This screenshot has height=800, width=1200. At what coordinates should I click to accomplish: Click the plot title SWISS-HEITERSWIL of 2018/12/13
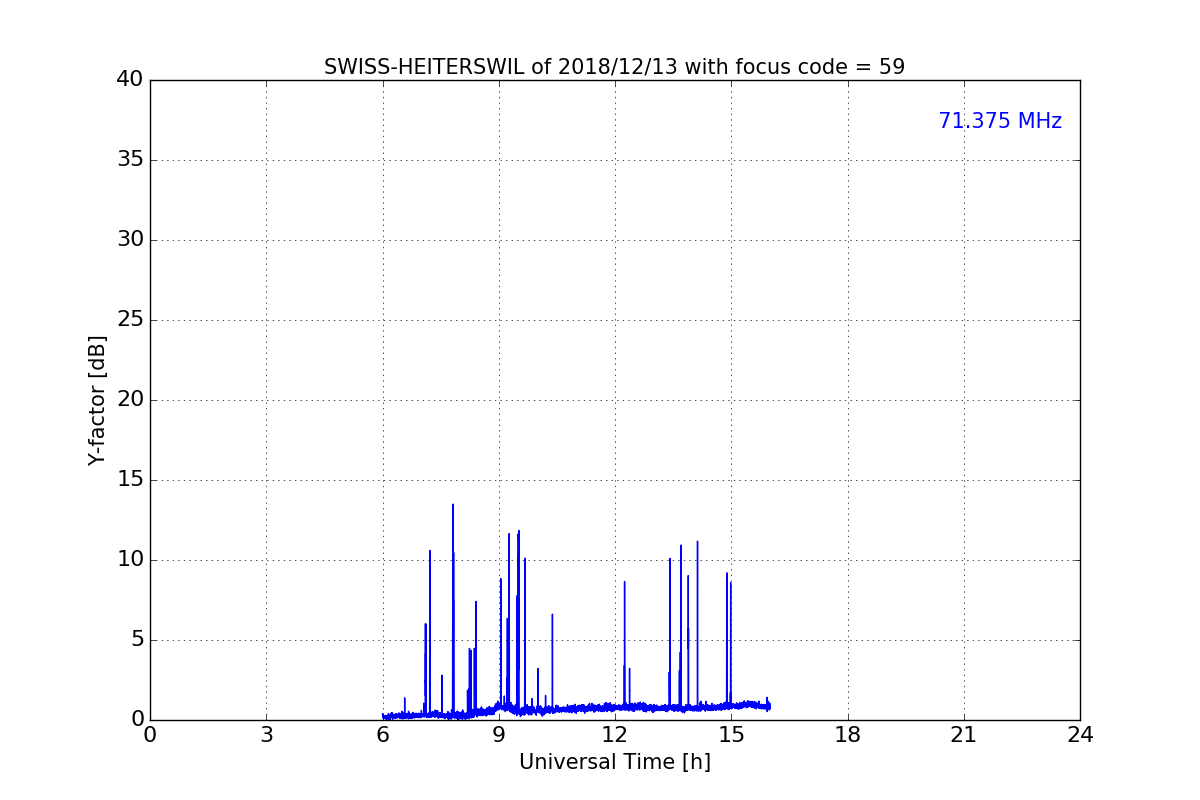coord(614,67)
